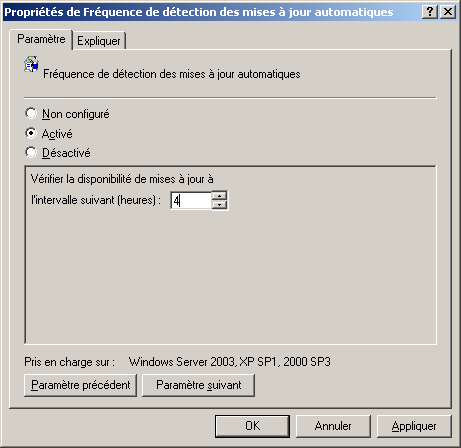The image size is (461, 448).
Task: Go to Paramètre suivant
Action: (x=198, y=385)
